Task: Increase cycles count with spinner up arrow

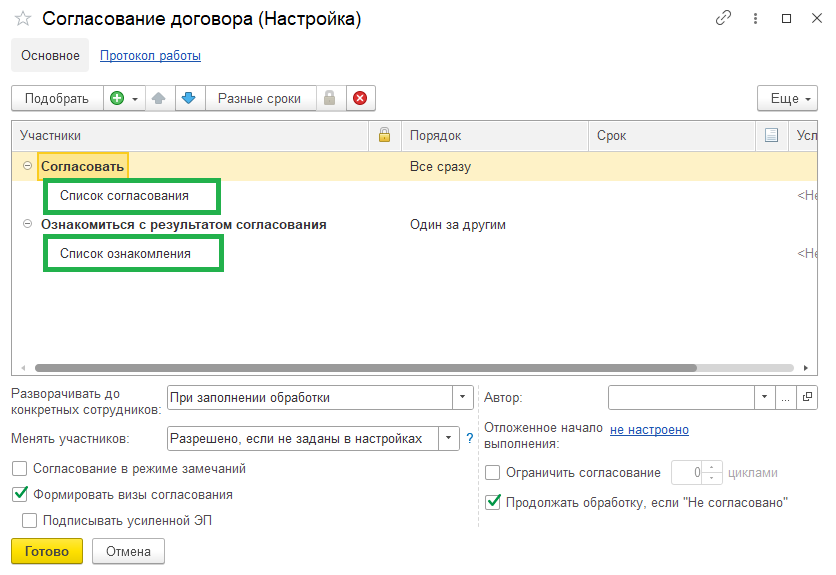Action: (x=712, y=467)
